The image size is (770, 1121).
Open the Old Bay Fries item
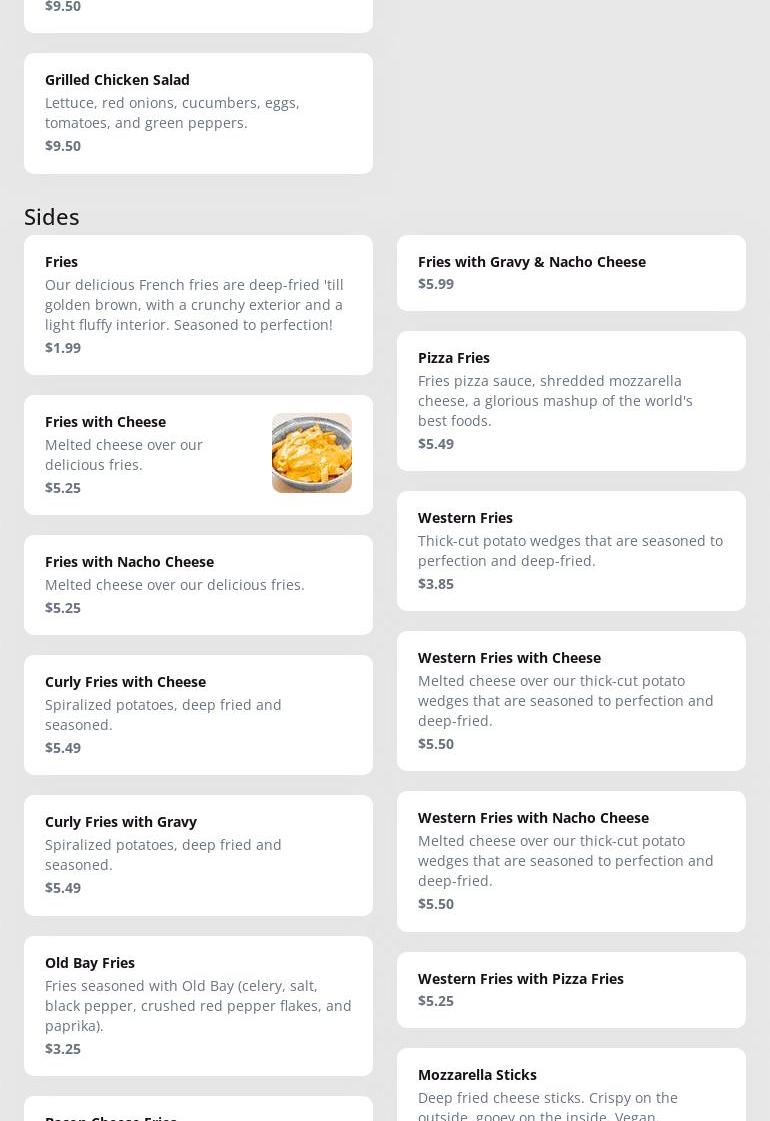coord(198,1006)
